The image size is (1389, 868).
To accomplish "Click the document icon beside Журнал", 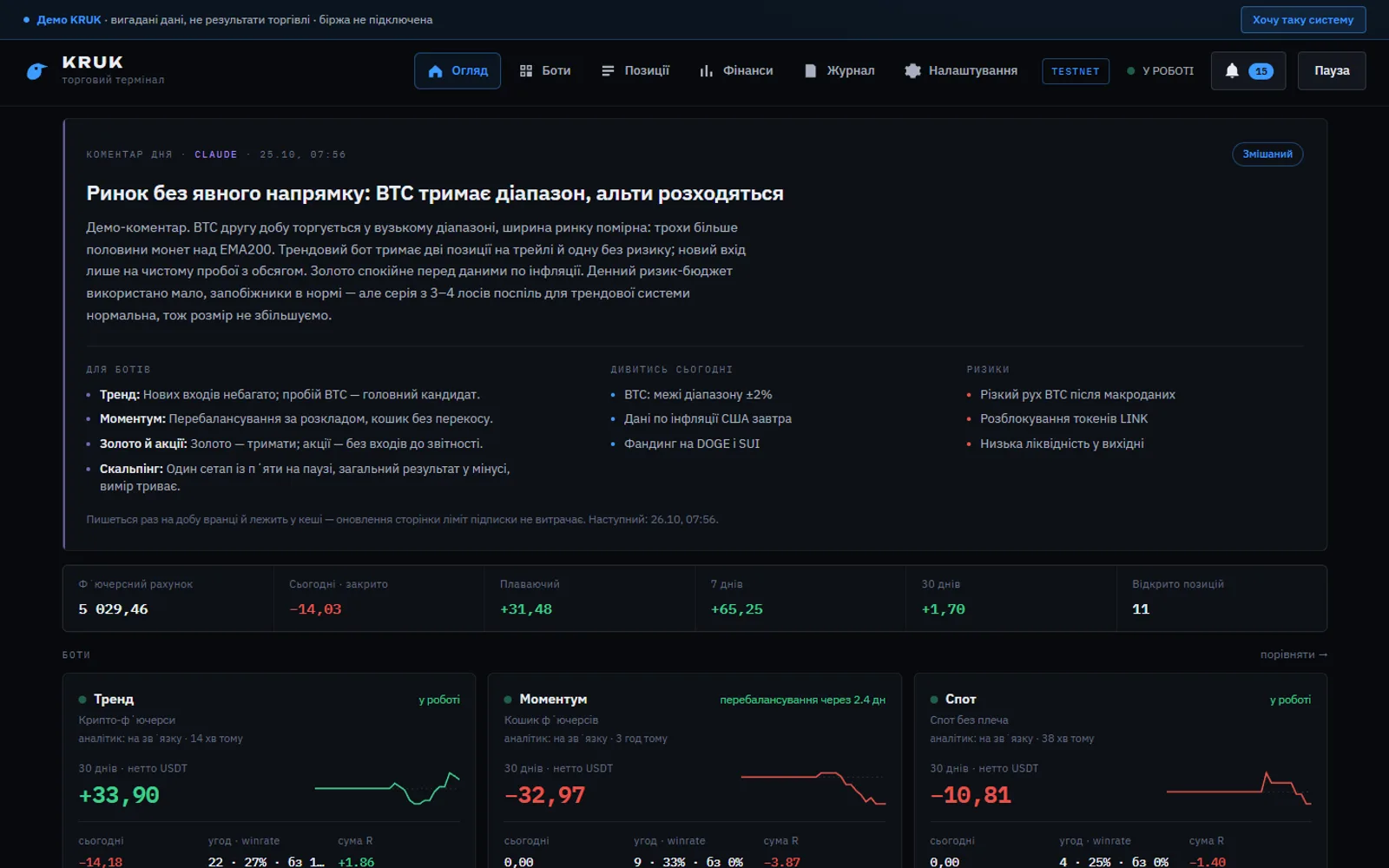I will click(x=810, y=71).
